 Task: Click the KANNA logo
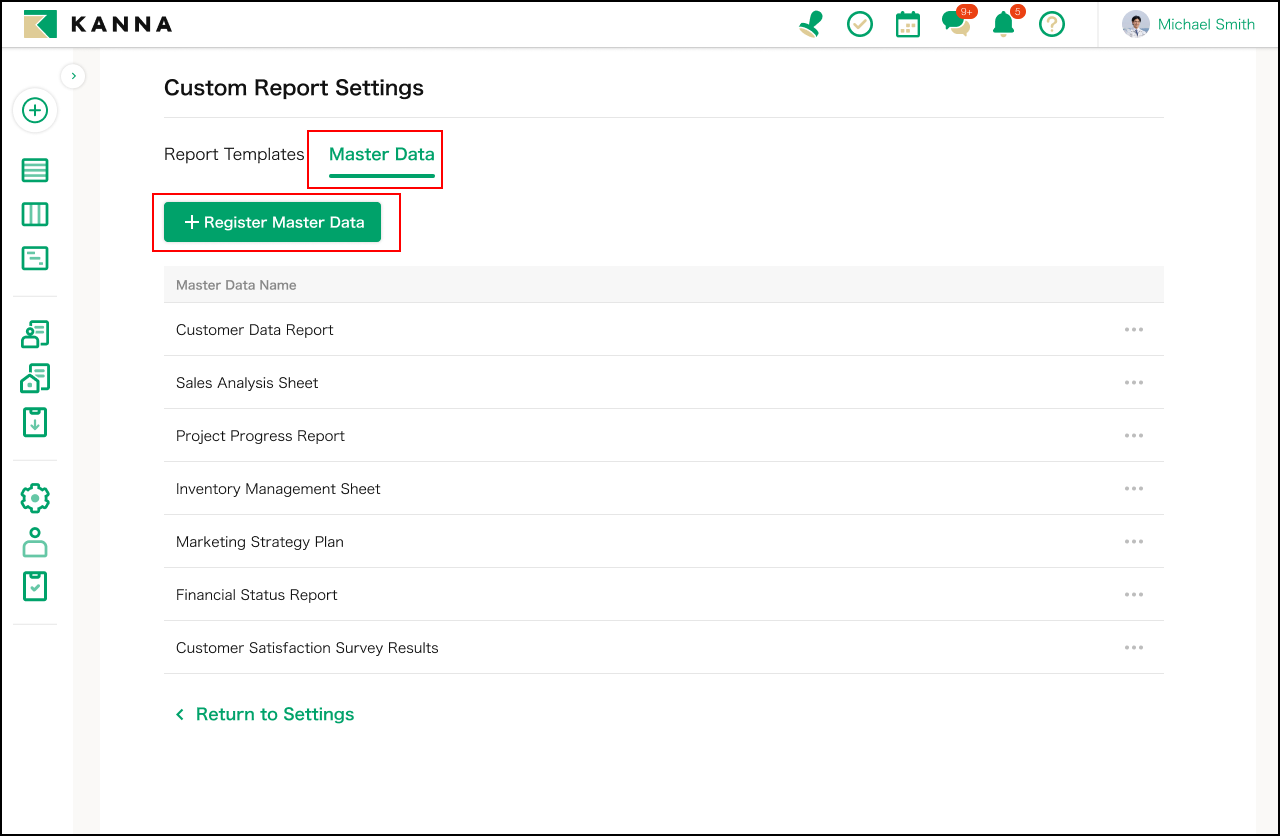98,25
